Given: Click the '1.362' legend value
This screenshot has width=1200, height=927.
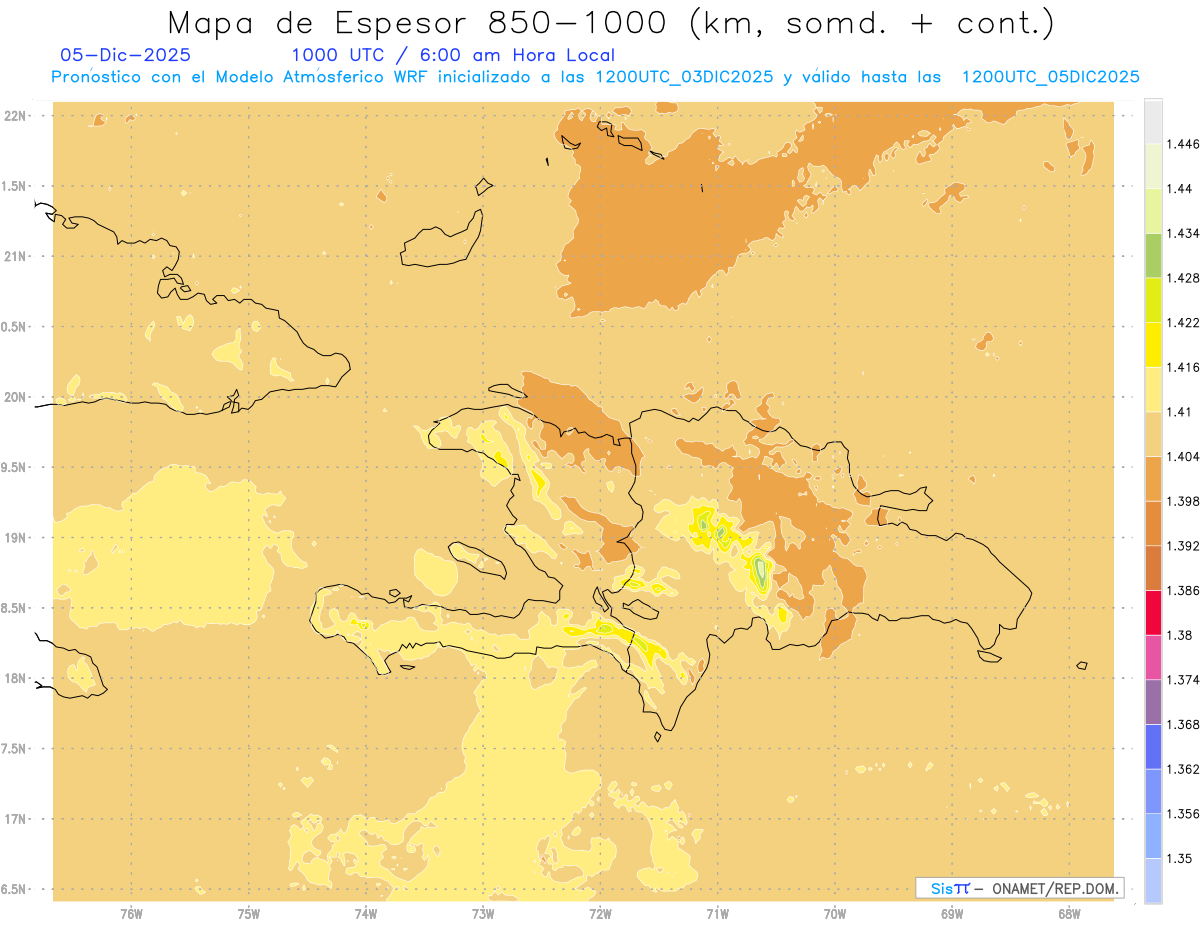Looking at the screenshot, I should point(1185,769).
